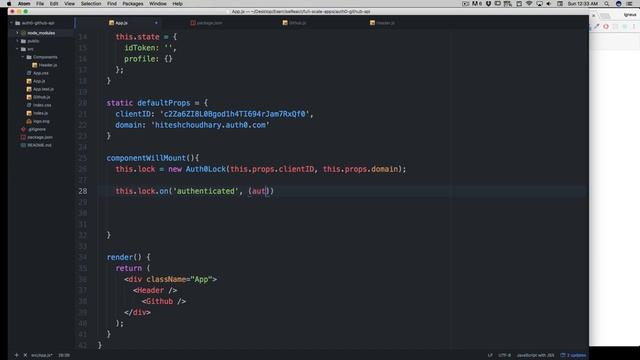Click the Siri icon in menu bar

618,4
